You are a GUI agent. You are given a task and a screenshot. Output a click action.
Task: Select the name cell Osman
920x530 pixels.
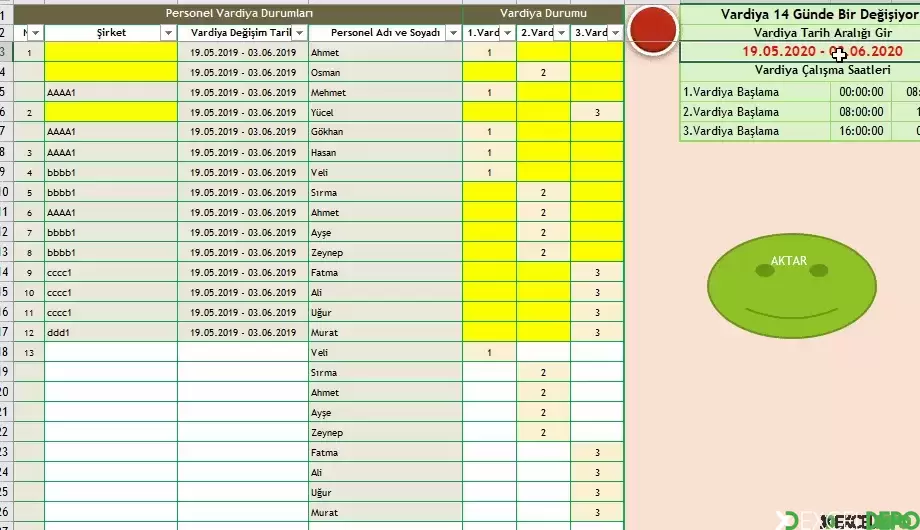385,73
